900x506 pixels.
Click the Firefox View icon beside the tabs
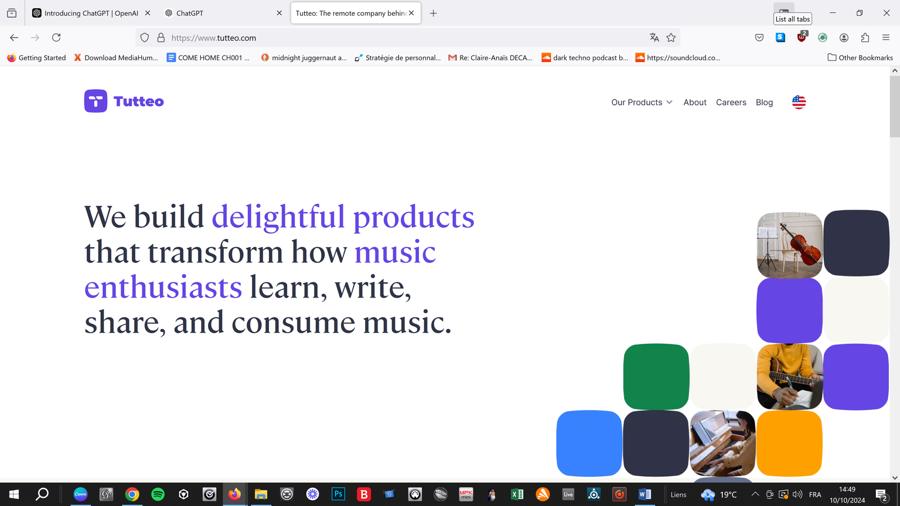[x=11, y=13]
